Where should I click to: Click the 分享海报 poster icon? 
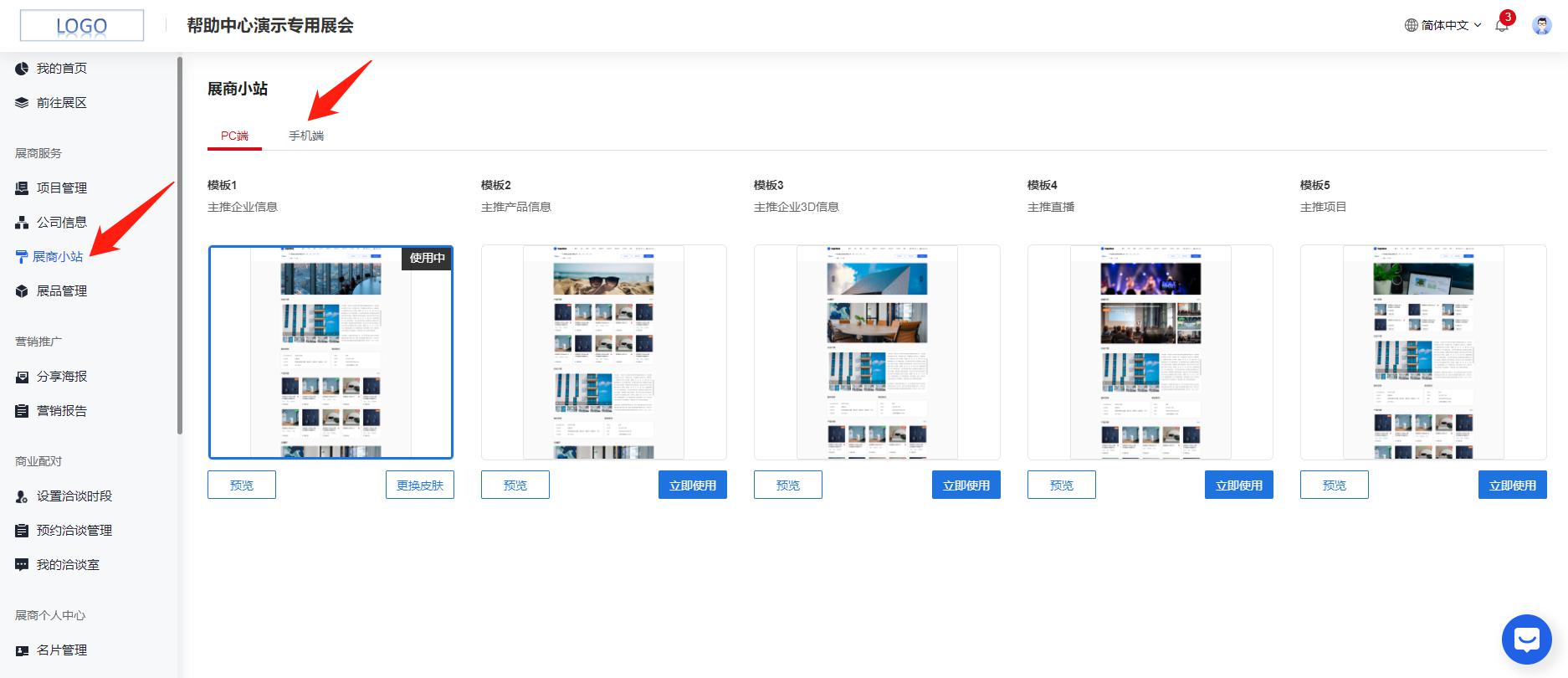point(22,377)
